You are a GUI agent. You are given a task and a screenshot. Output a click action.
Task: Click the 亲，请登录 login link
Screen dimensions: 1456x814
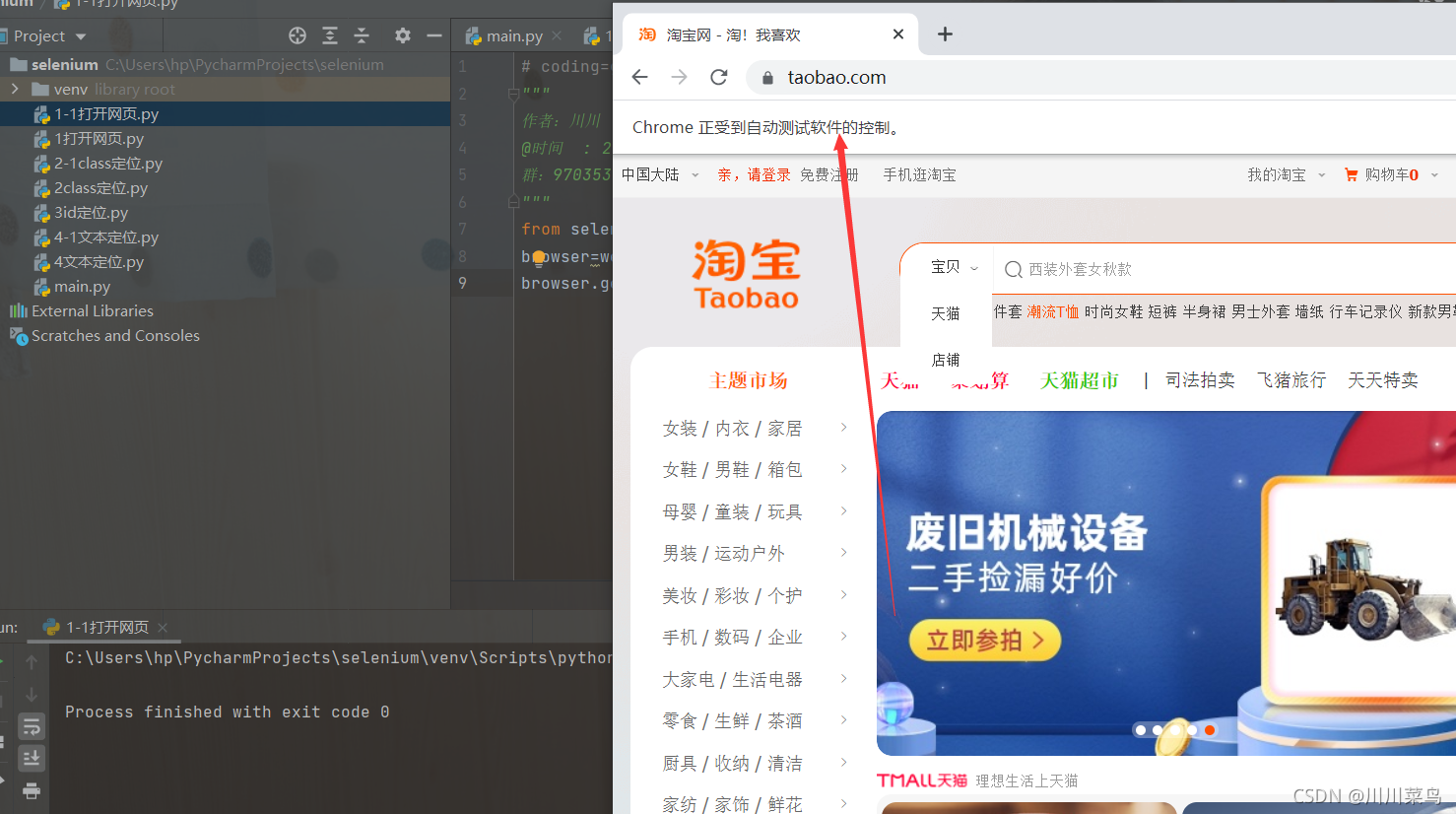[x=754, y=174]
